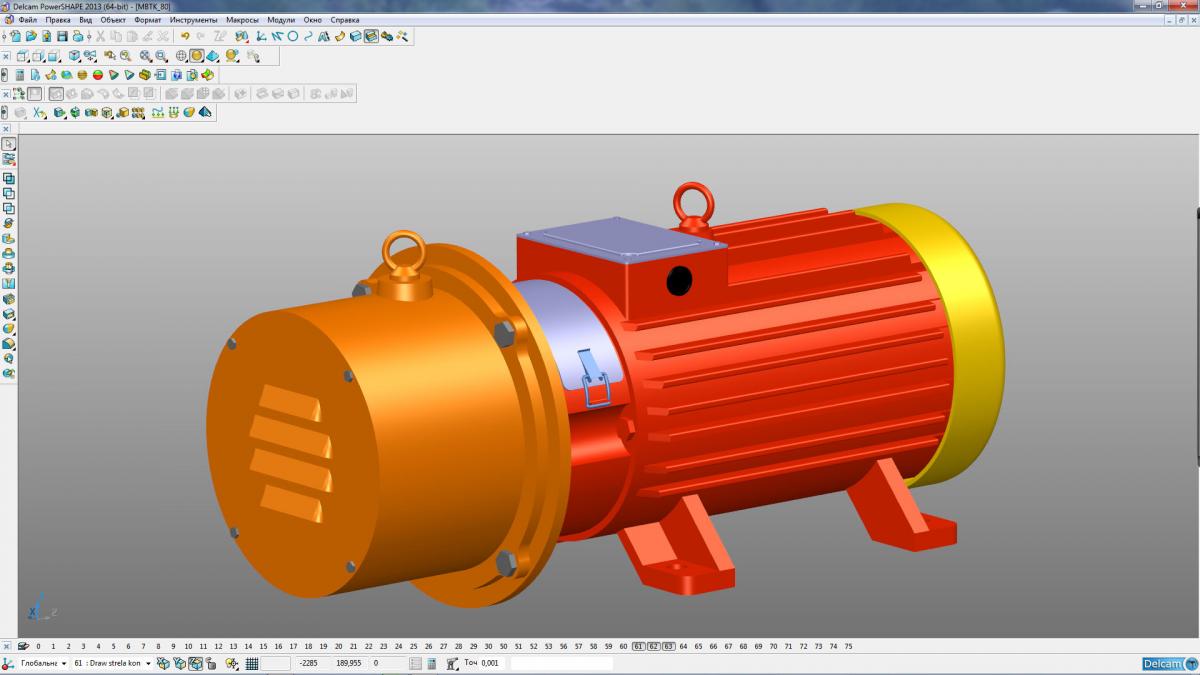Switch to wireframe cube view
The height and width of the screenshot is (675, 1200).
click(22, 55)
